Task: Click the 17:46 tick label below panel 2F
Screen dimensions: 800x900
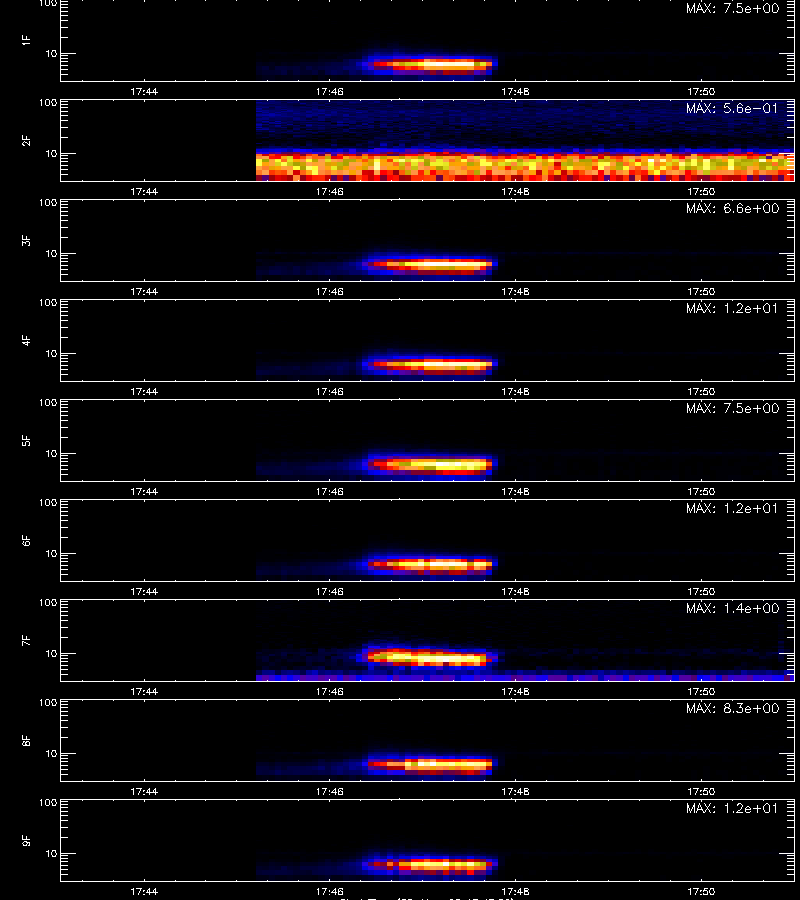Action: pos(329,191)
